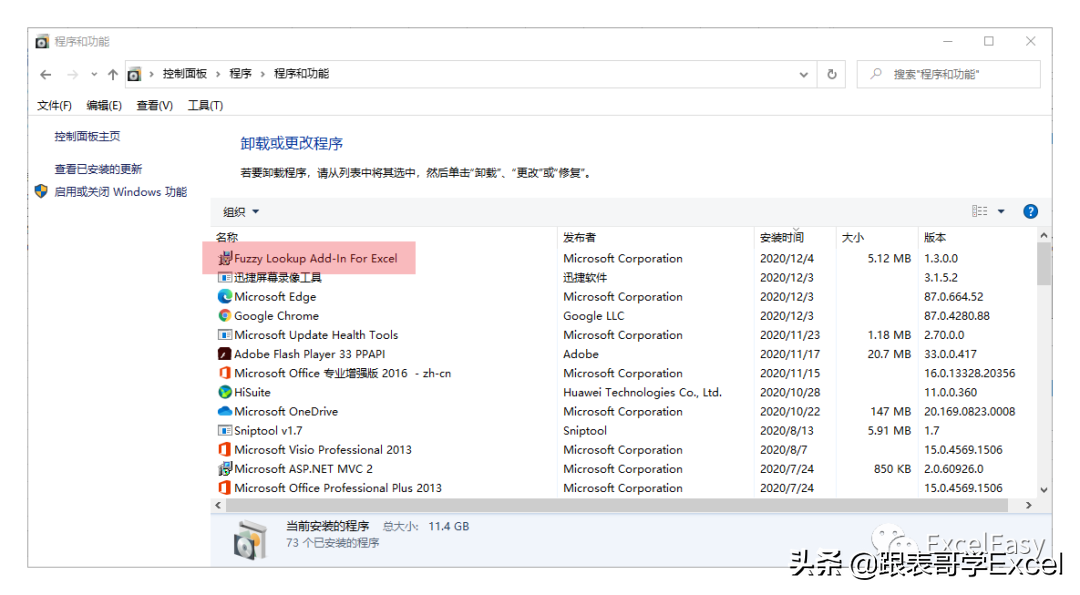The height and width of the screenshot is (595, 1080).
Task: Click the horizontal scrollbar thumb
Action: coord(616,505)
